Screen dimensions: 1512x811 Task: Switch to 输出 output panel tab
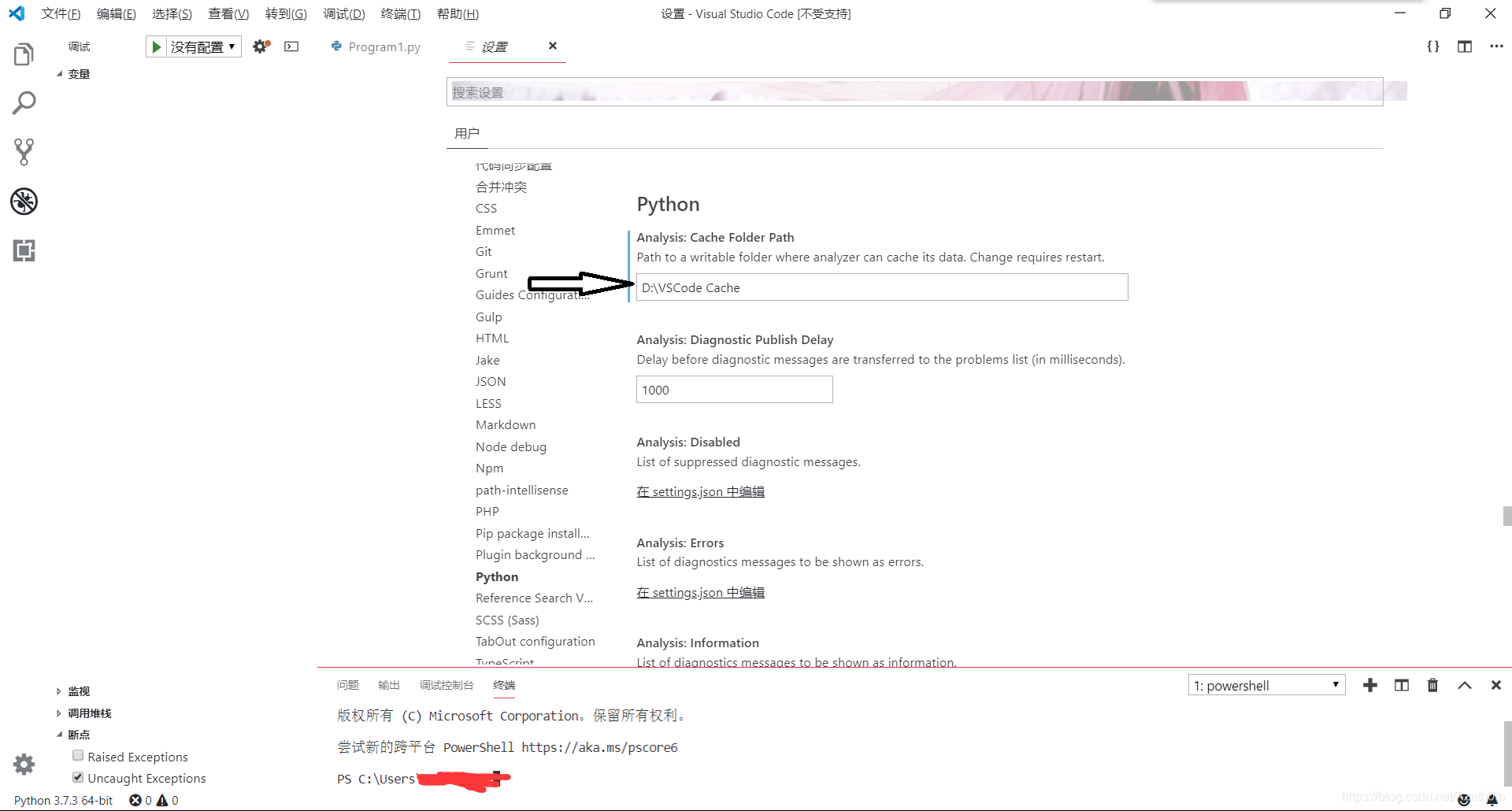click(389, 685)
